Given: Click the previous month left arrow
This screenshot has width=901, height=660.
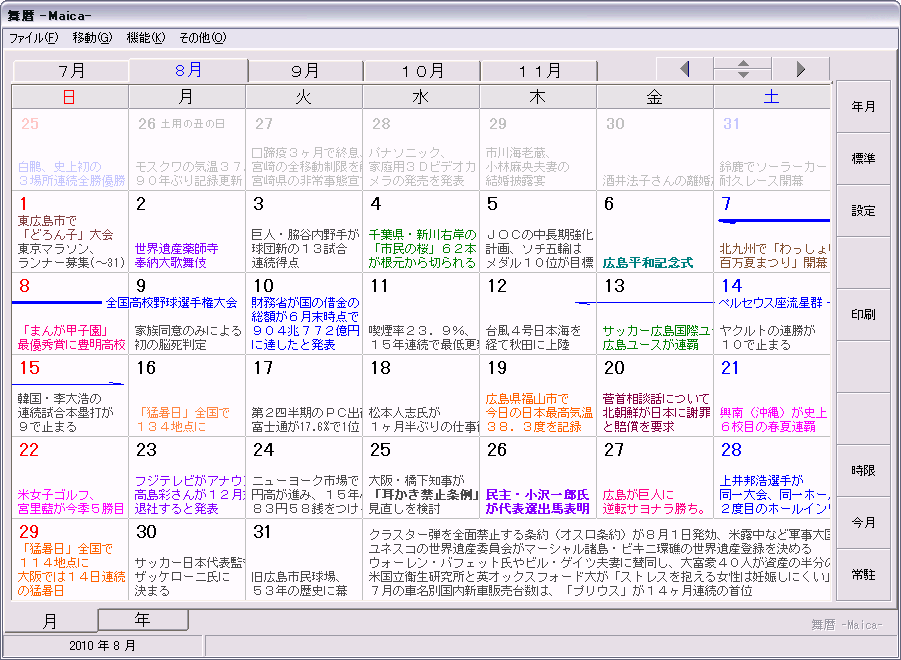Looking at the screenshot, I should point(684,69).
